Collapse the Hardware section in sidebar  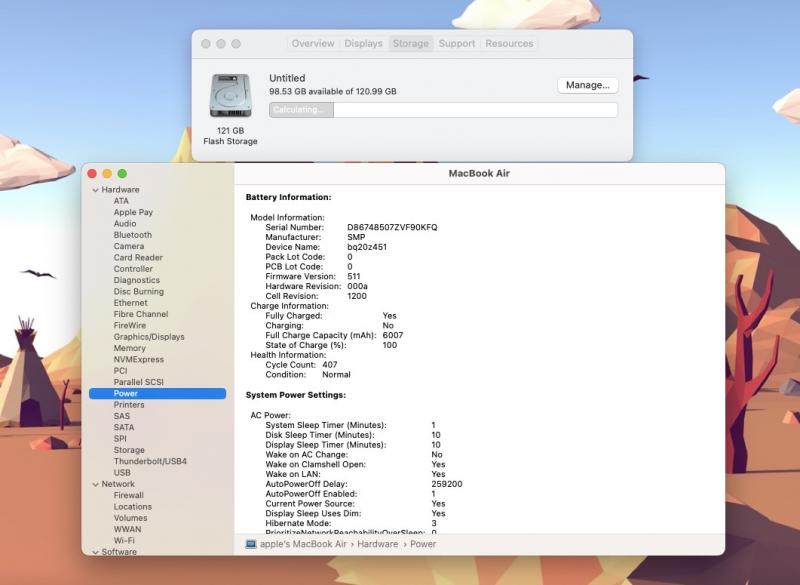[95, 190]
